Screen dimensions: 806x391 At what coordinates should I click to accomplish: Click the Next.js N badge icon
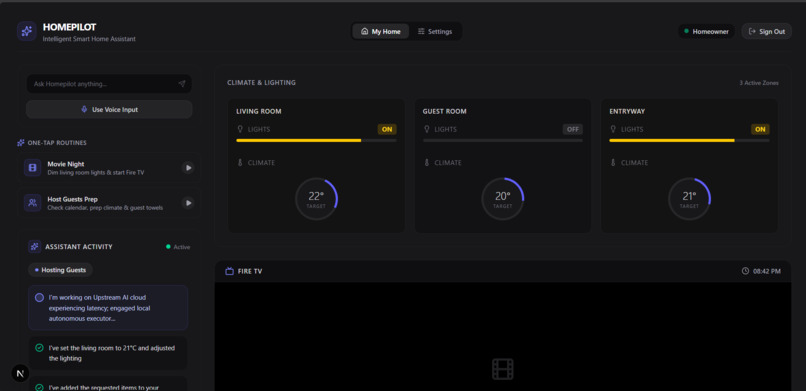(21, 374)
